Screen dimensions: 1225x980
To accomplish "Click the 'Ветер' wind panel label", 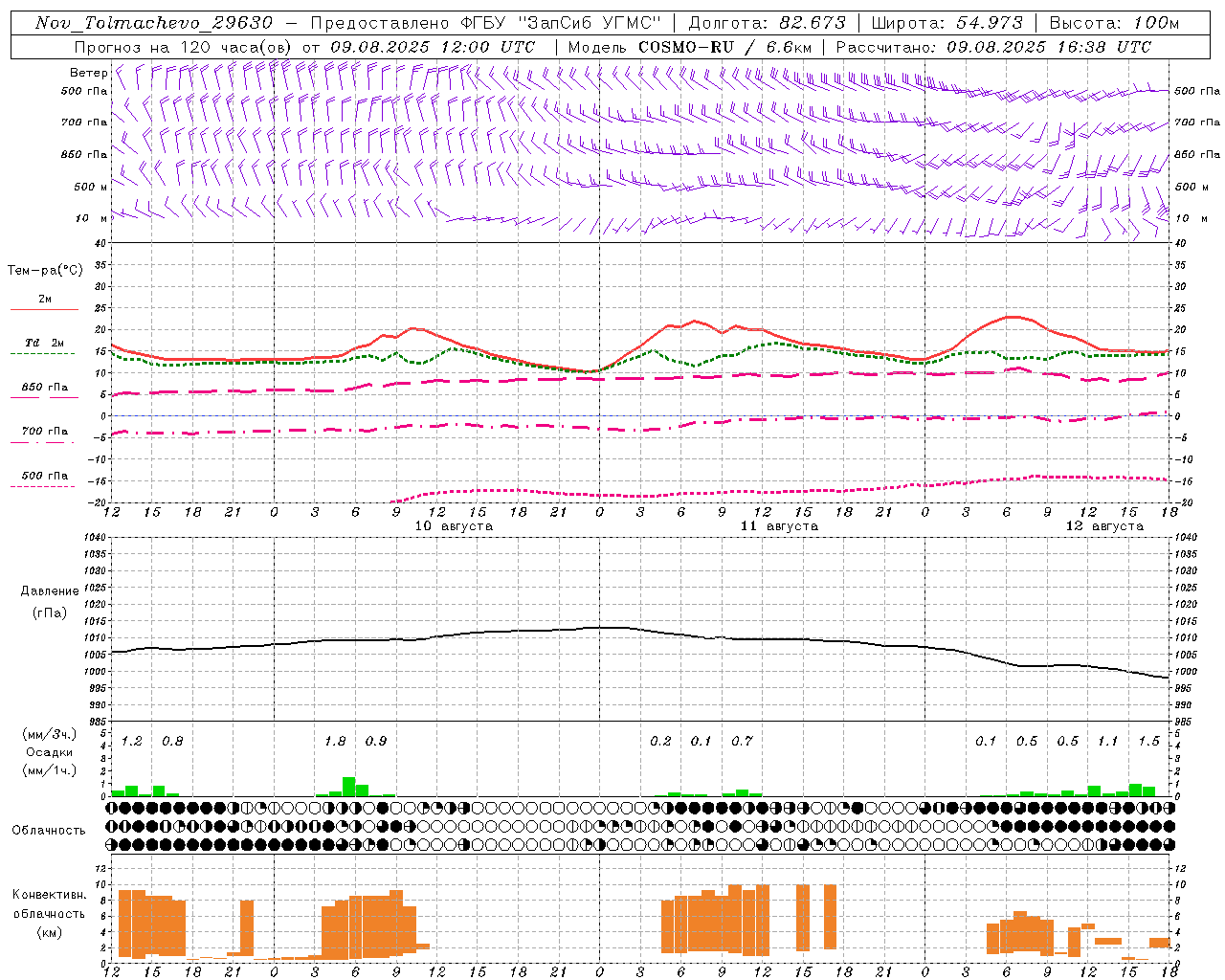I will pyautogui.click(x=88, y=73).
